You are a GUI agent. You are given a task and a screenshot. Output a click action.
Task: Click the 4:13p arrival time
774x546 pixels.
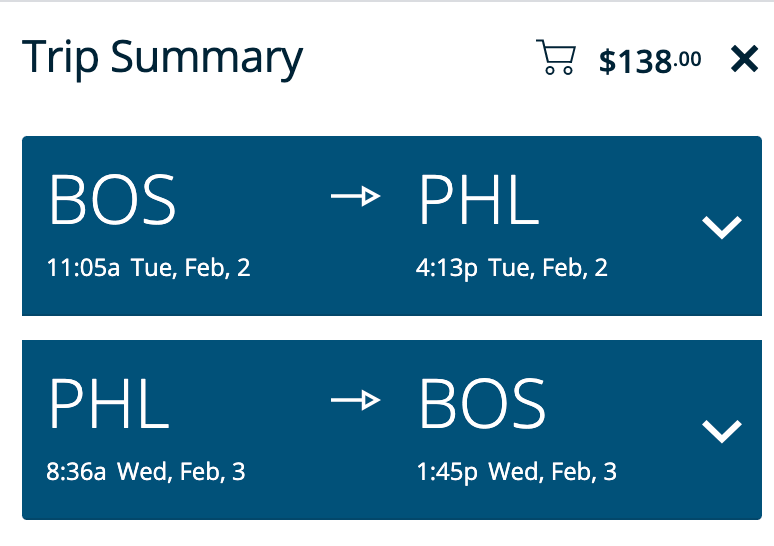[x=447, y=268]
